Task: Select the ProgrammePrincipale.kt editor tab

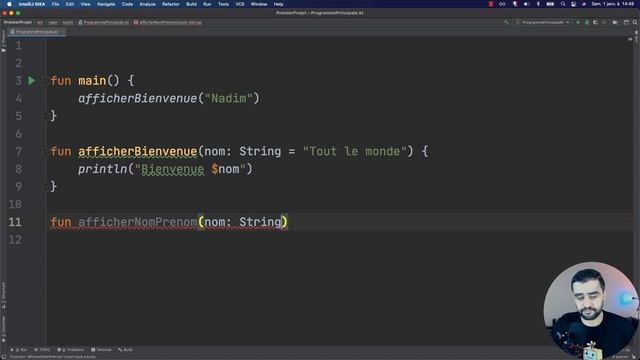Action: [x=36, y=32]
